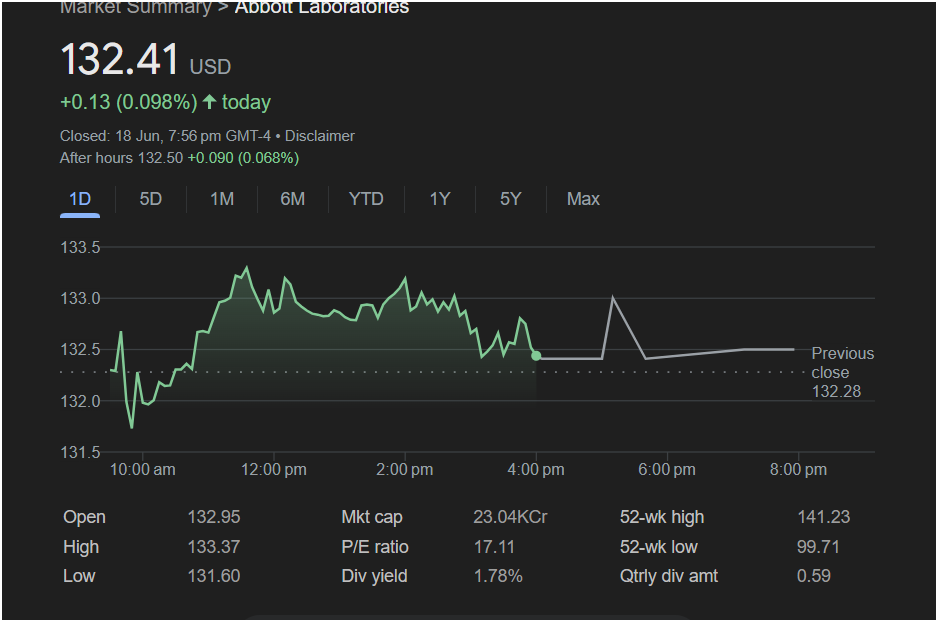Click the 131.5 y-axis label
Screen dimensions: 938x622
pos(80,452)
